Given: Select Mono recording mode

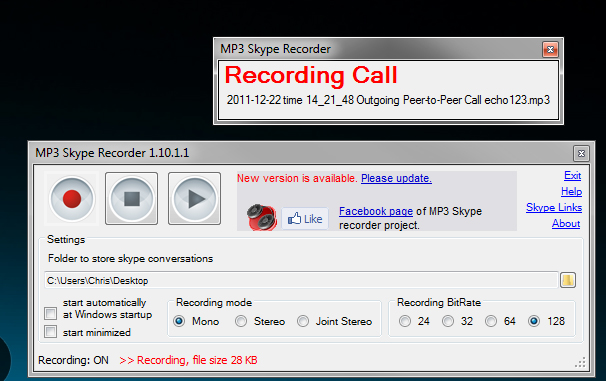Looking at the screenshot, I should click(x=179, y=321).
